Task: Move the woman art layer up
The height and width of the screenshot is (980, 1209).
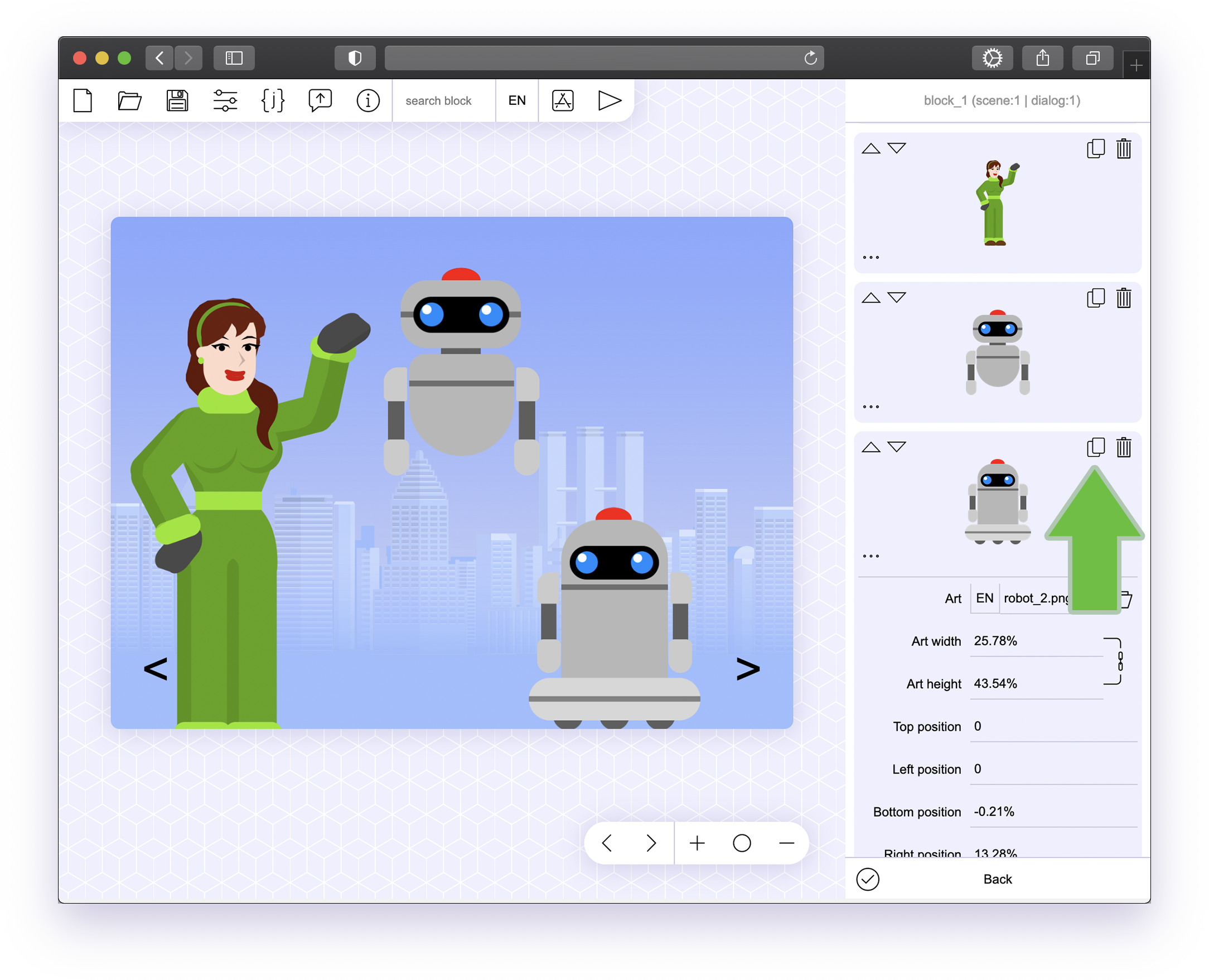Action: pos(871,148)
